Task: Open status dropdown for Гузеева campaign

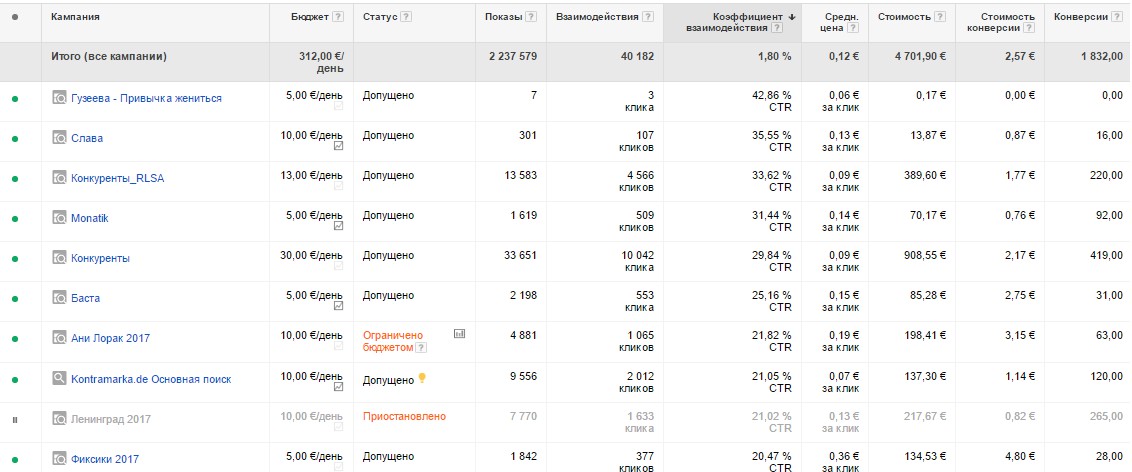Action: [x=14, y=99]
